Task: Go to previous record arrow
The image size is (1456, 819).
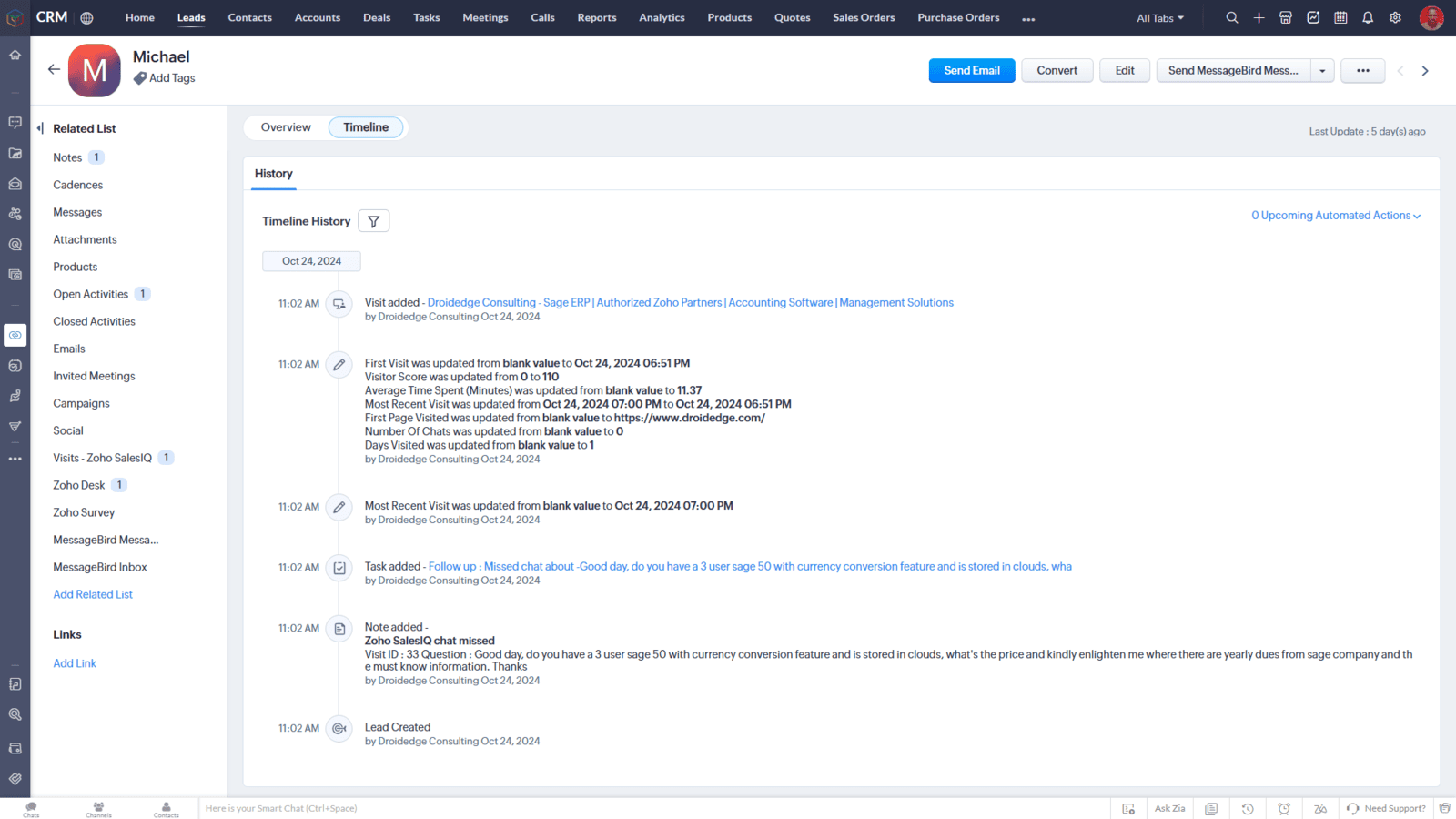Action: 1400,70
